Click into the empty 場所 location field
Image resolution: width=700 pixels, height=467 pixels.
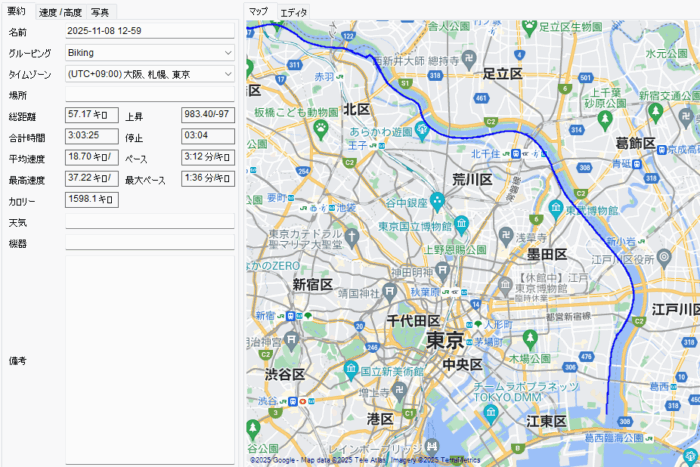[149, 95]
